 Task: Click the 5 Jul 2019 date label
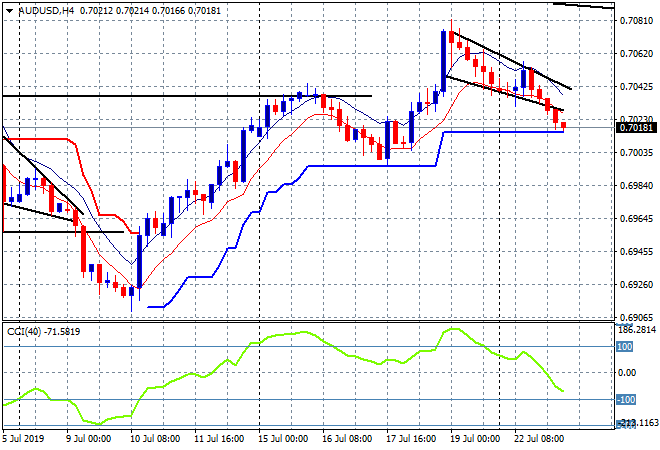point(23,439)
